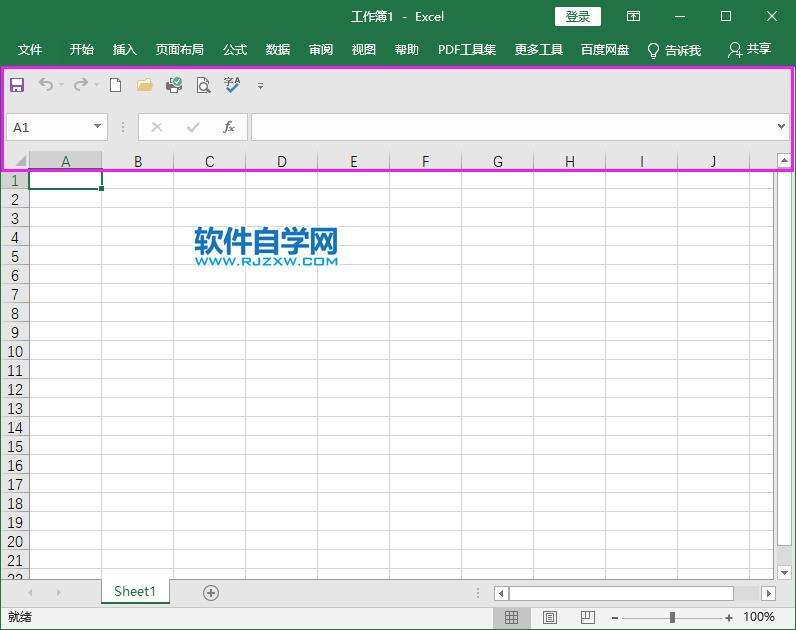The height and width of the screenshot is (630, 796).
Task: Zoom in with the plus icon
Action: [x=729, y=618]
